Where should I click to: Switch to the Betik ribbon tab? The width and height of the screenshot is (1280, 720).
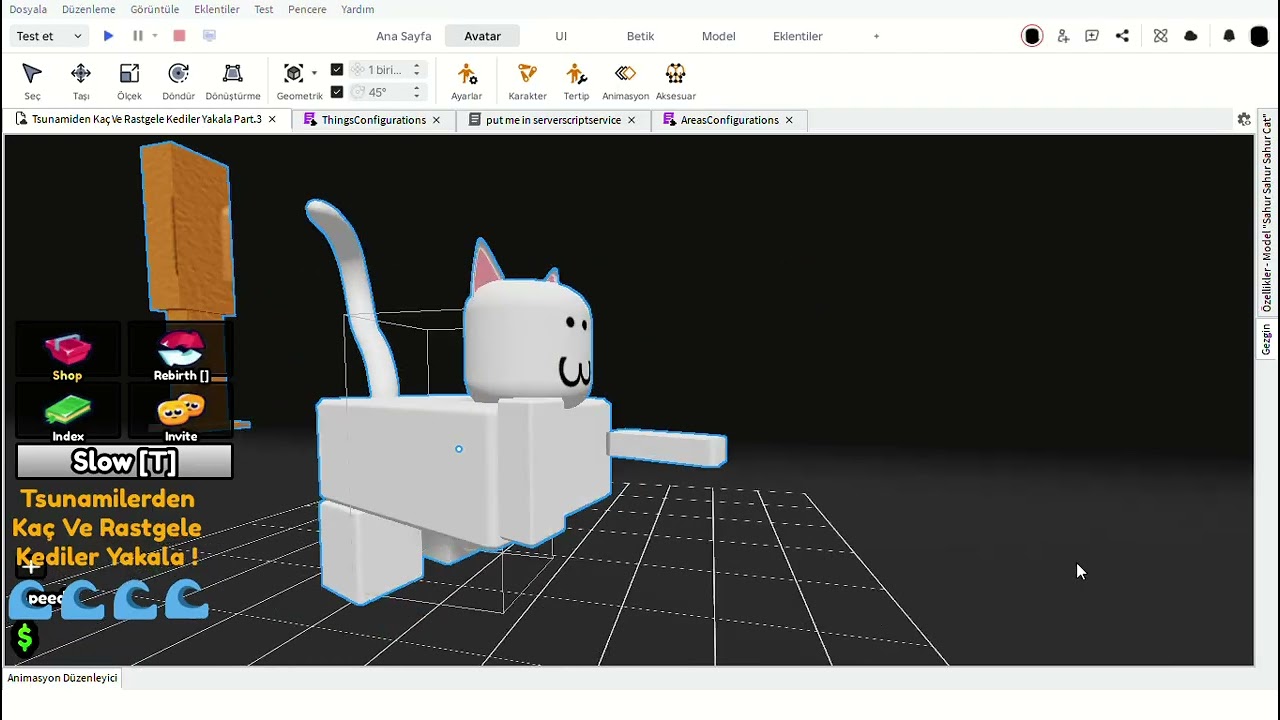tap(640, 36)
